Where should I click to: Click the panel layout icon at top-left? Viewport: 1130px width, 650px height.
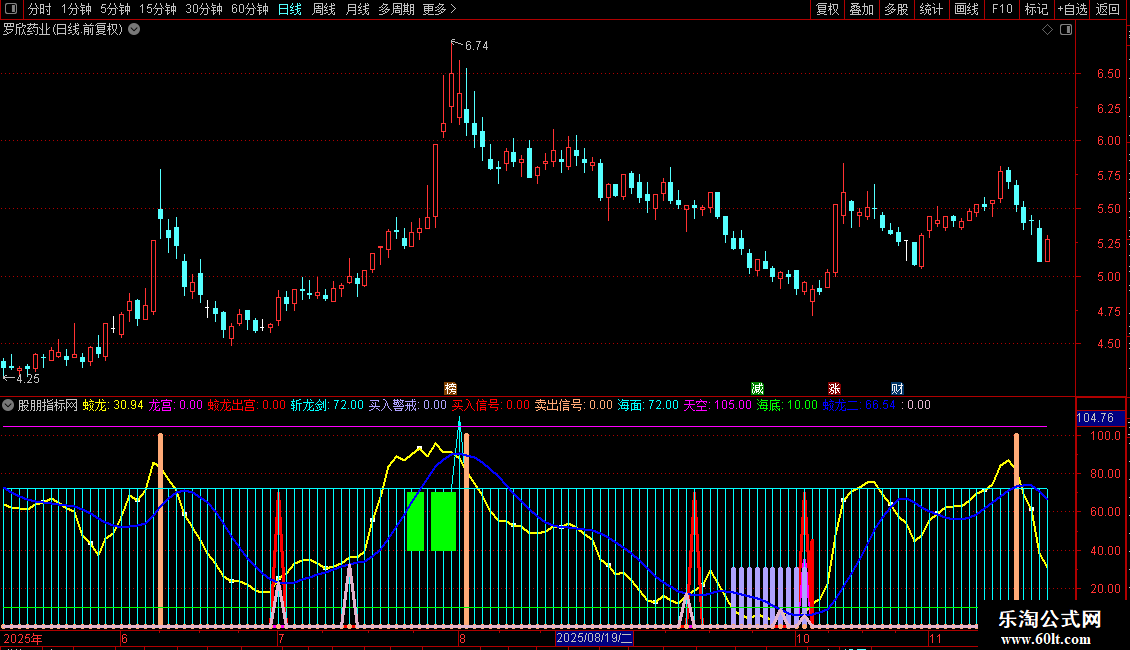(11, 9)
